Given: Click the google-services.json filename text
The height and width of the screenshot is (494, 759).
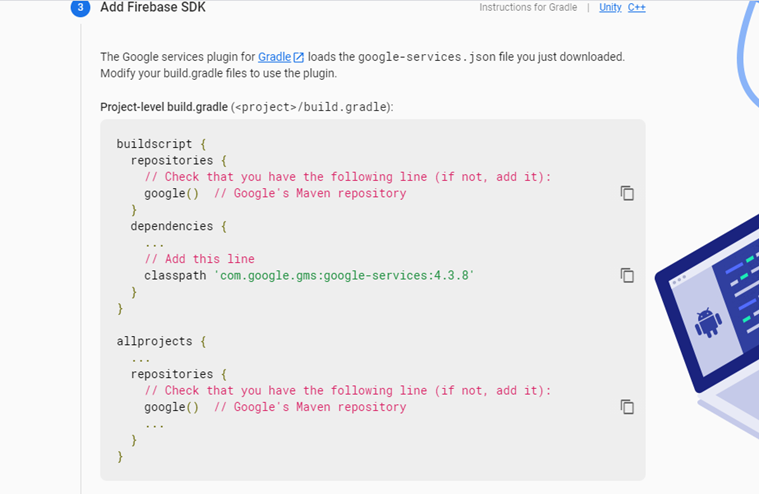Looking at the screenshot, I should click(x=427, y=57).
